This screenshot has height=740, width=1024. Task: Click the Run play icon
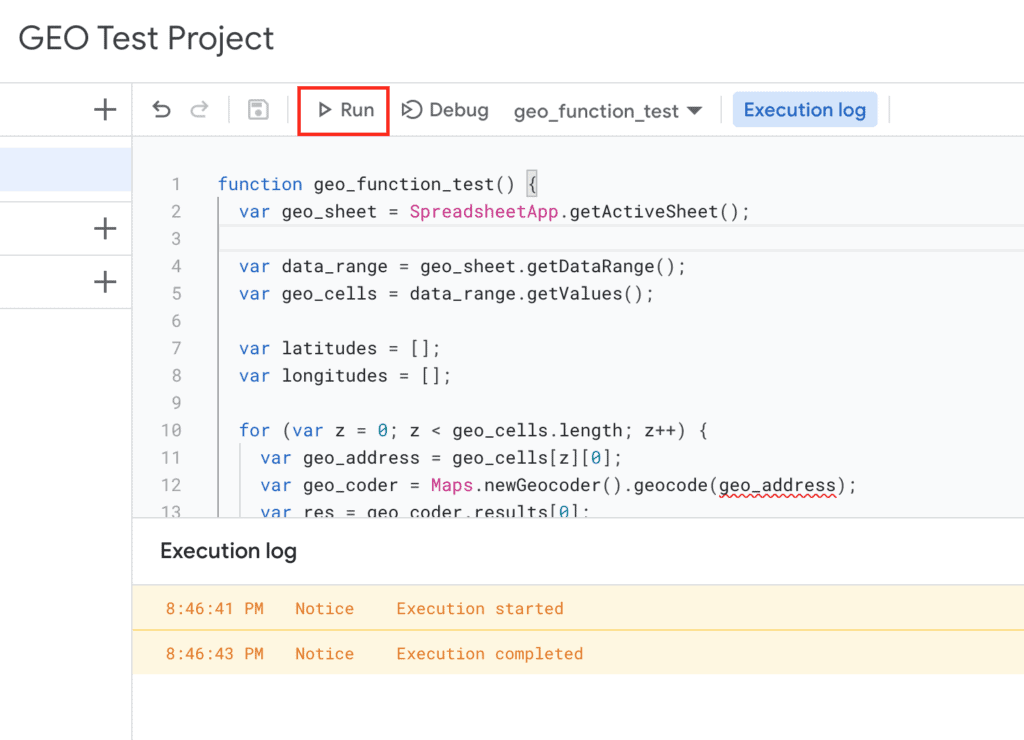coord(323,111)
